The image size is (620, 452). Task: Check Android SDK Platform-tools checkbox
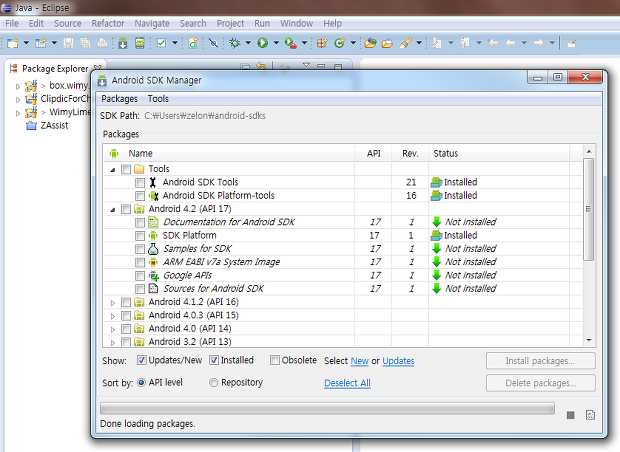140,196
